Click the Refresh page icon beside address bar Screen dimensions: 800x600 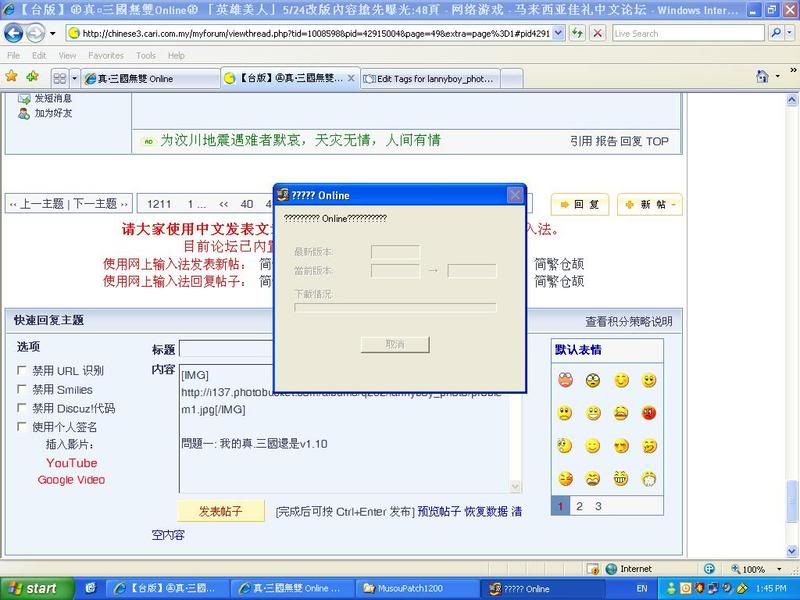[576, 33]
